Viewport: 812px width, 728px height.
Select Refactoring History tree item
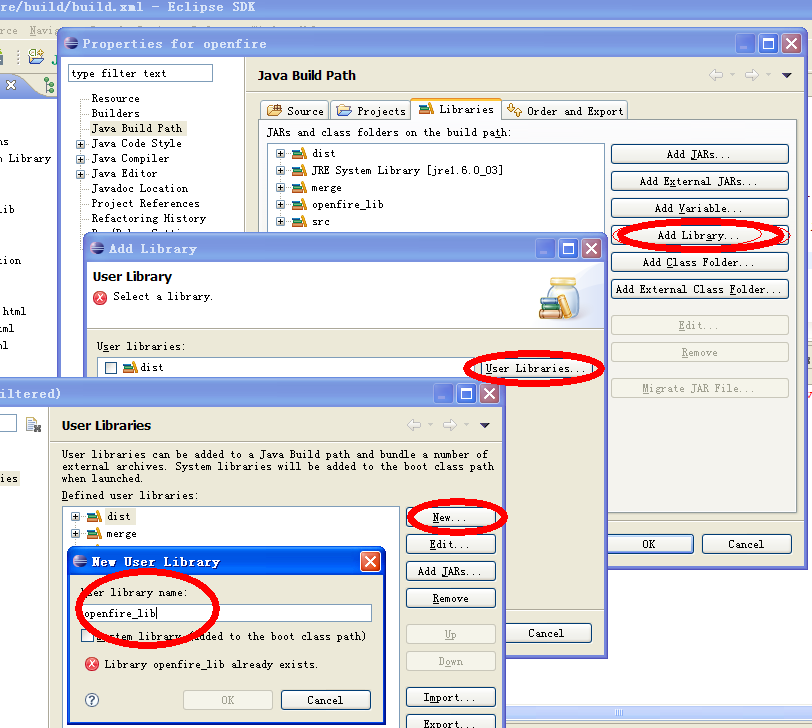149,219
